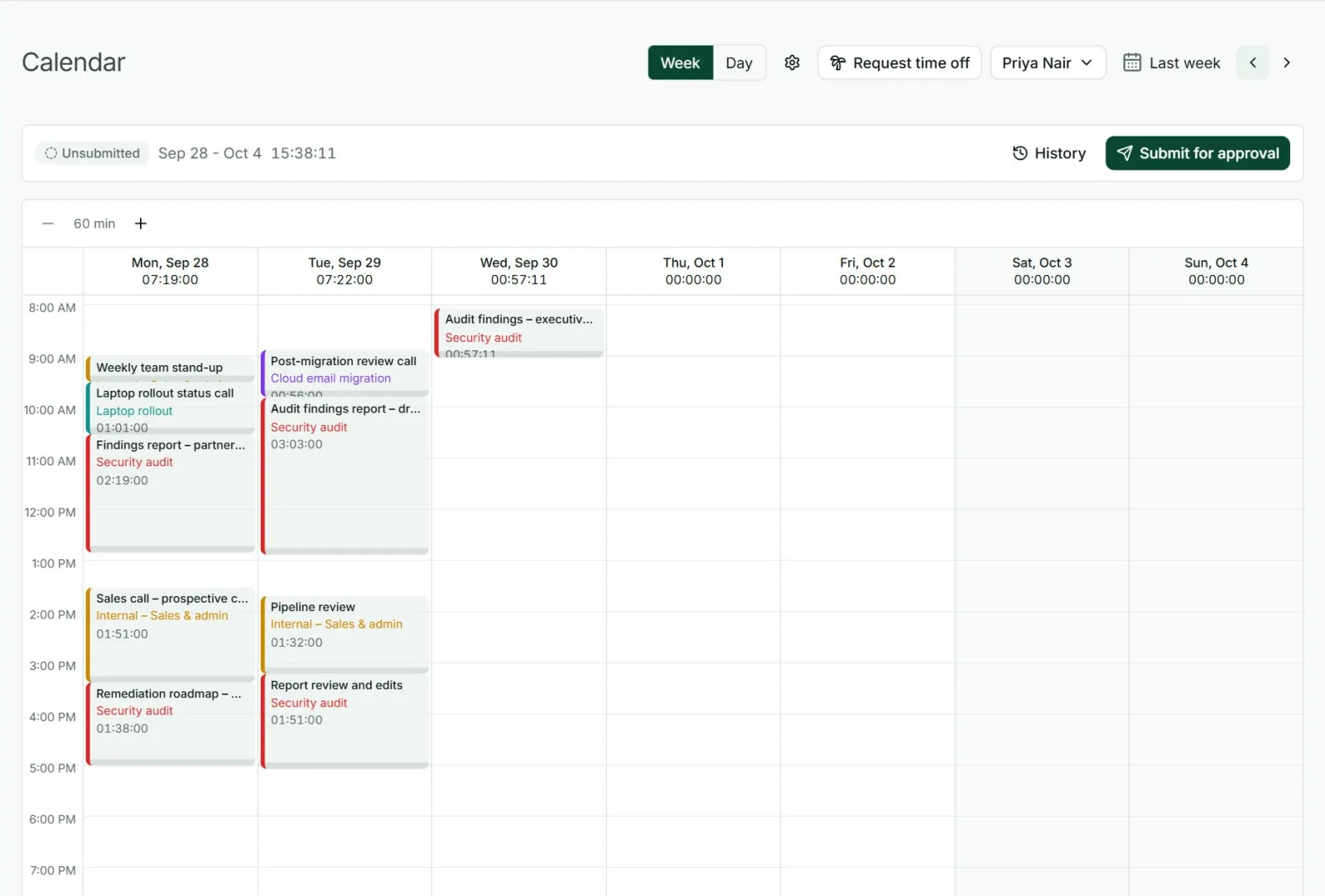Open Audit findings – executive entry
Screen dimensions: 1325x896
[x=519, y=333]
